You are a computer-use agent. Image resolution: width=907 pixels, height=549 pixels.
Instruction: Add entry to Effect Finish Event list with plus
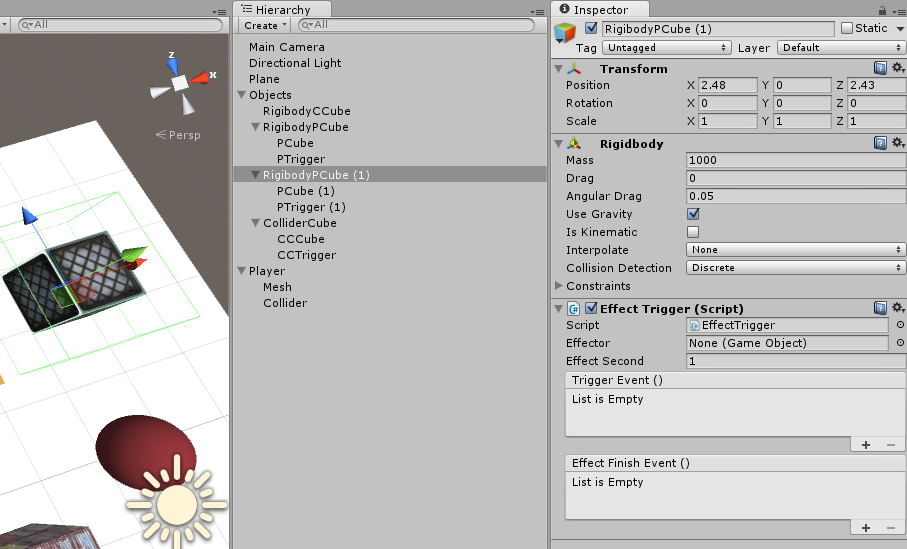click(866, 528)
